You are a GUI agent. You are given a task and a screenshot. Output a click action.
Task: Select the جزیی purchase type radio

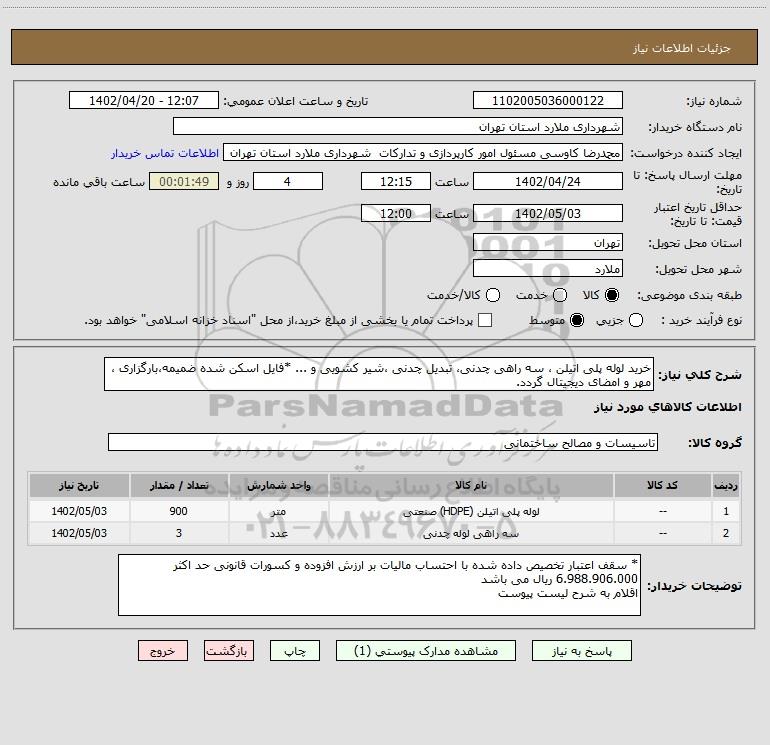point(636,320)
